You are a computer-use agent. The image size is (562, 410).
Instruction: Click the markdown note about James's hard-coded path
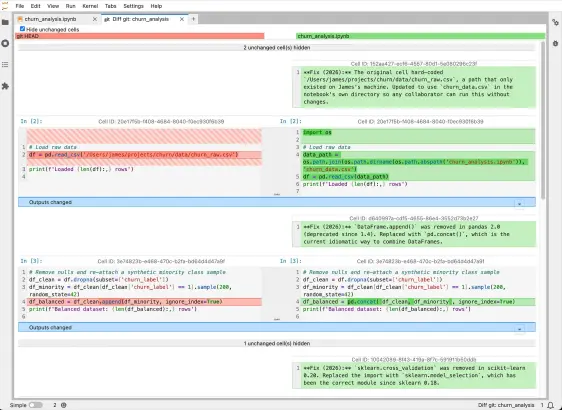(414, 87)
